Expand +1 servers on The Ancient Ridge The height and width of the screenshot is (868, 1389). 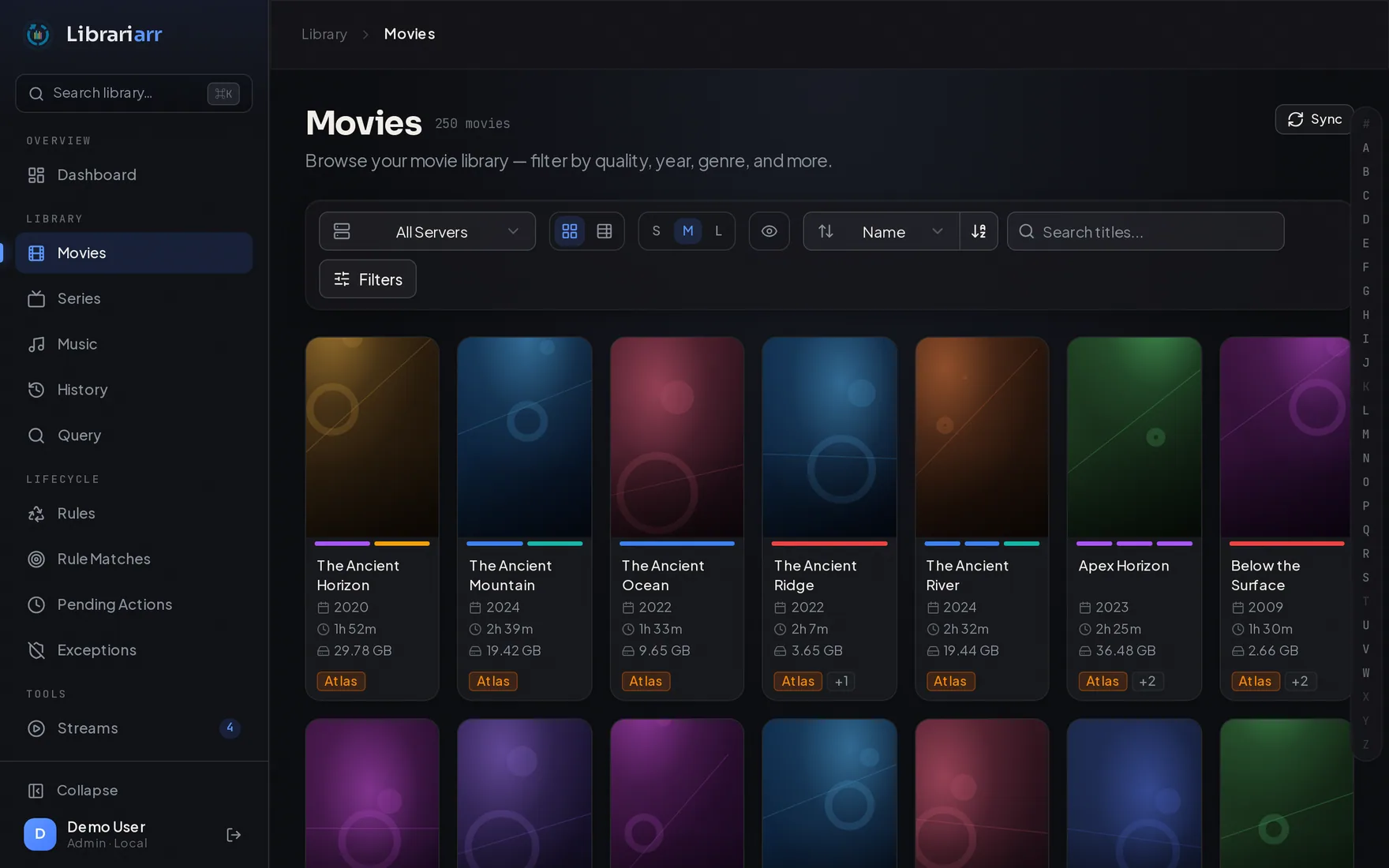pyautogui.click(x=841, y=681)
